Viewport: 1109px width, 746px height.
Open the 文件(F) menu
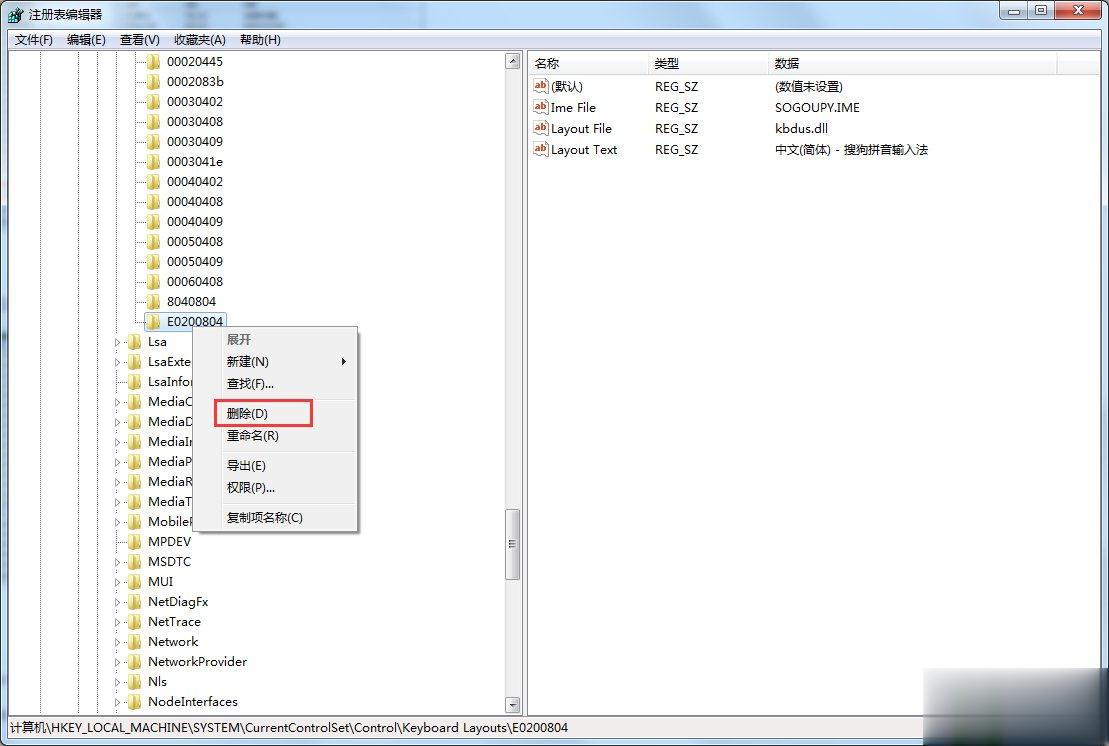34,40
